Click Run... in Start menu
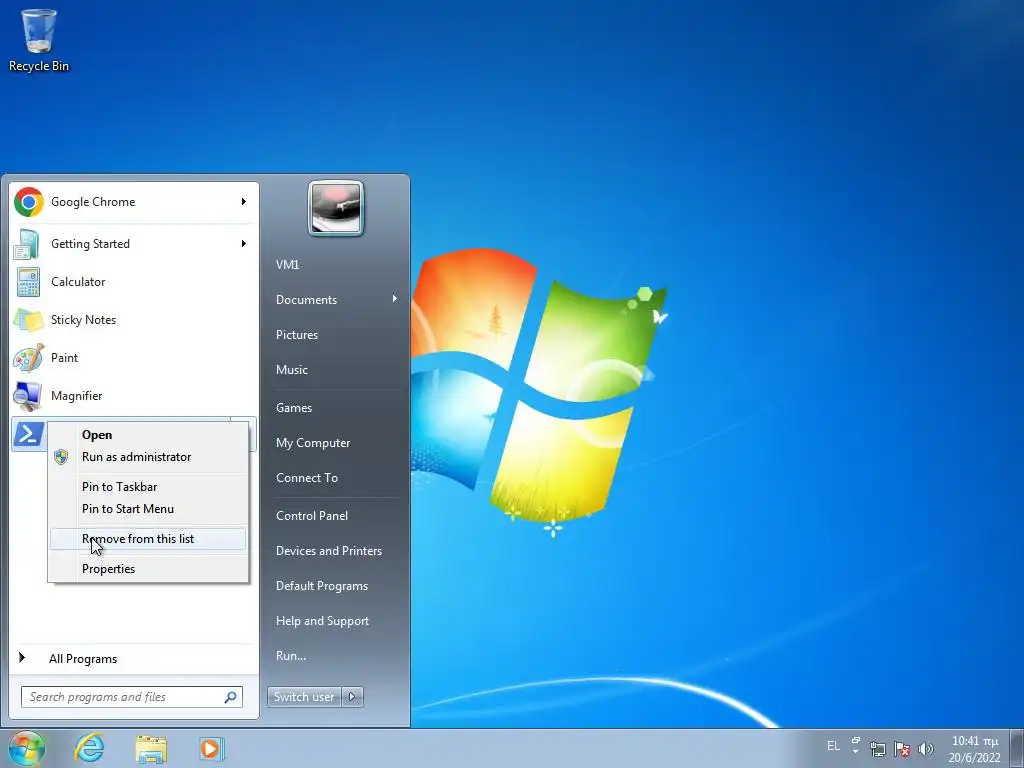 [291, 656]
